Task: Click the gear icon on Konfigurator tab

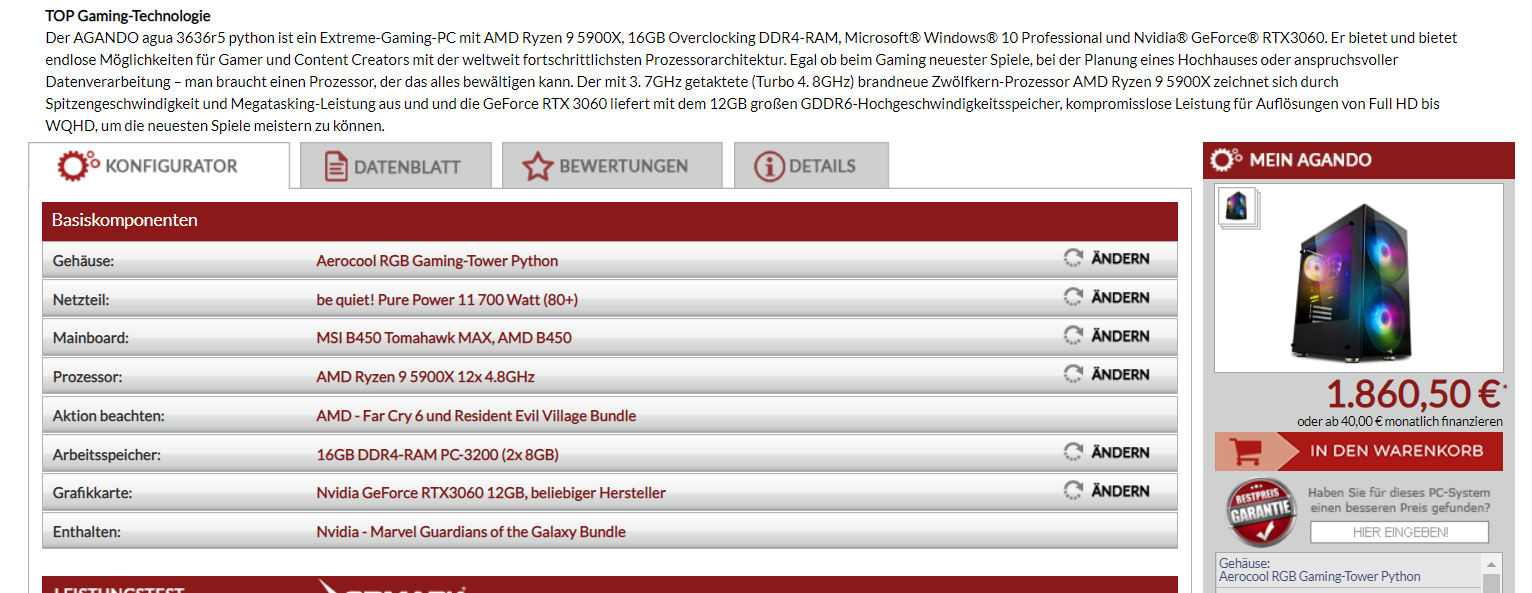Action: coord(78,165)
